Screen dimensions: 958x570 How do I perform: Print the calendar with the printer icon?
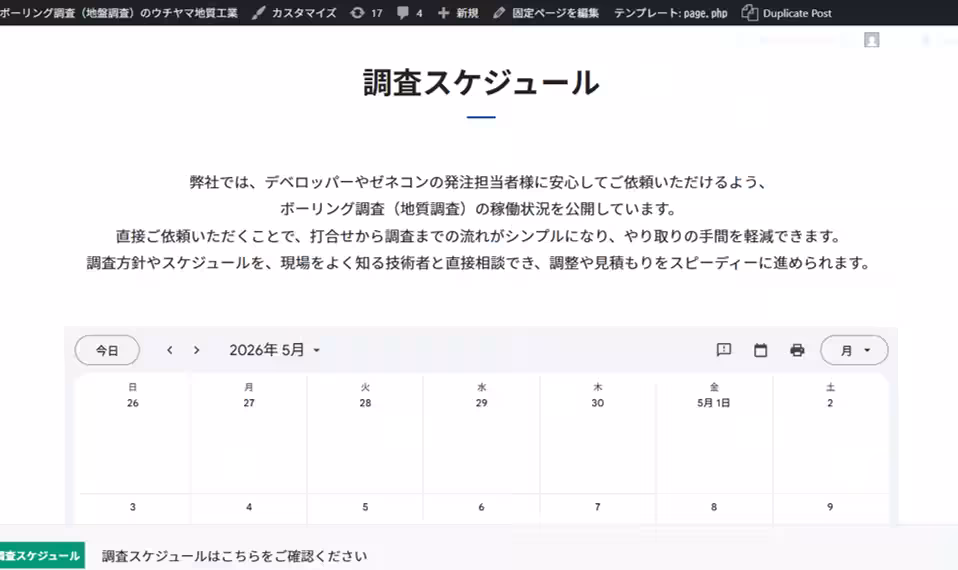click(x=797, y=350)
